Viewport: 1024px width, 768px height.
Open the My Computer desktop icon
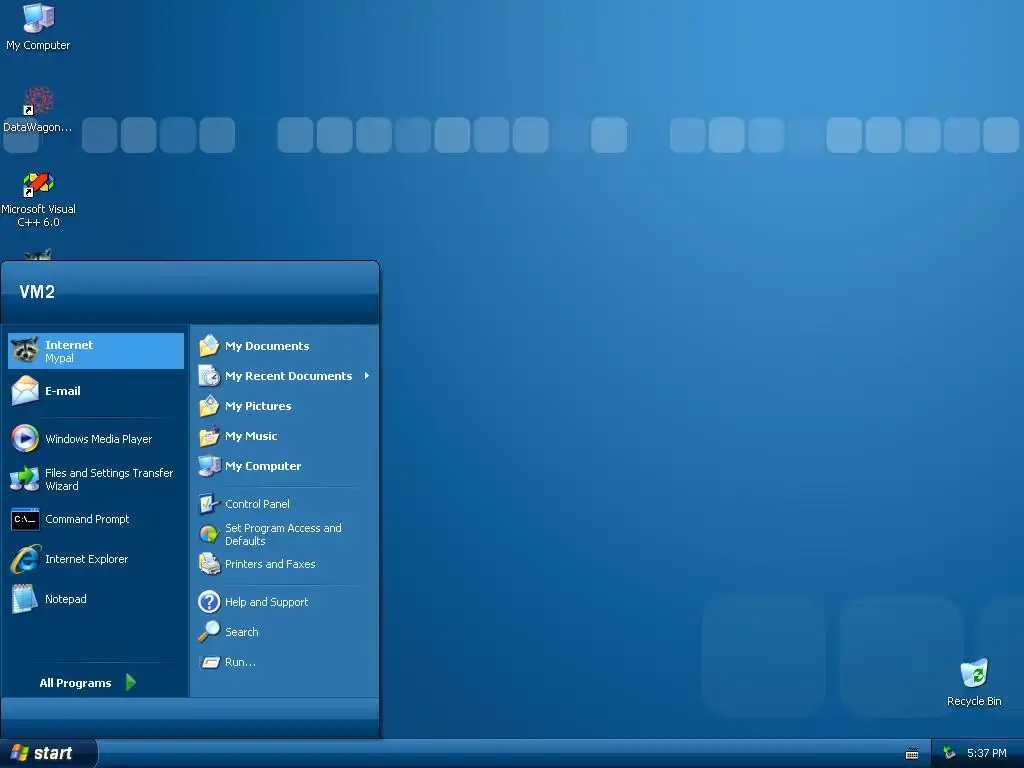coord(38,27)
